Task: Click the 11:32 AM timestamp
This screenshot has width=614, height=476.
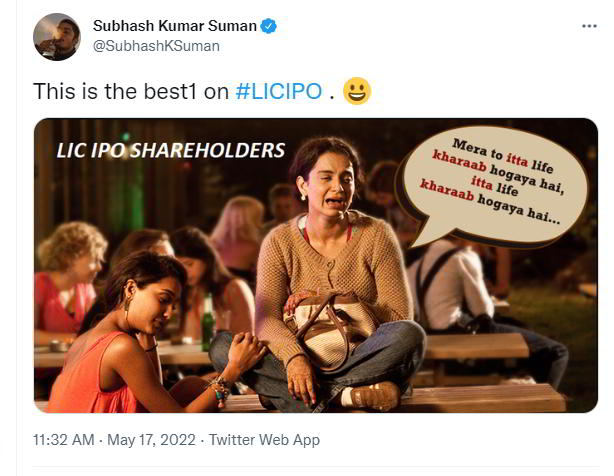Action: pos(63,440)
